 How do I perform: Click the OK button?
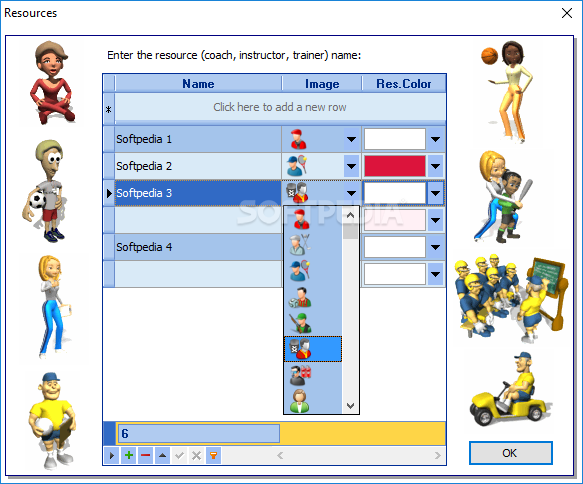510,453
